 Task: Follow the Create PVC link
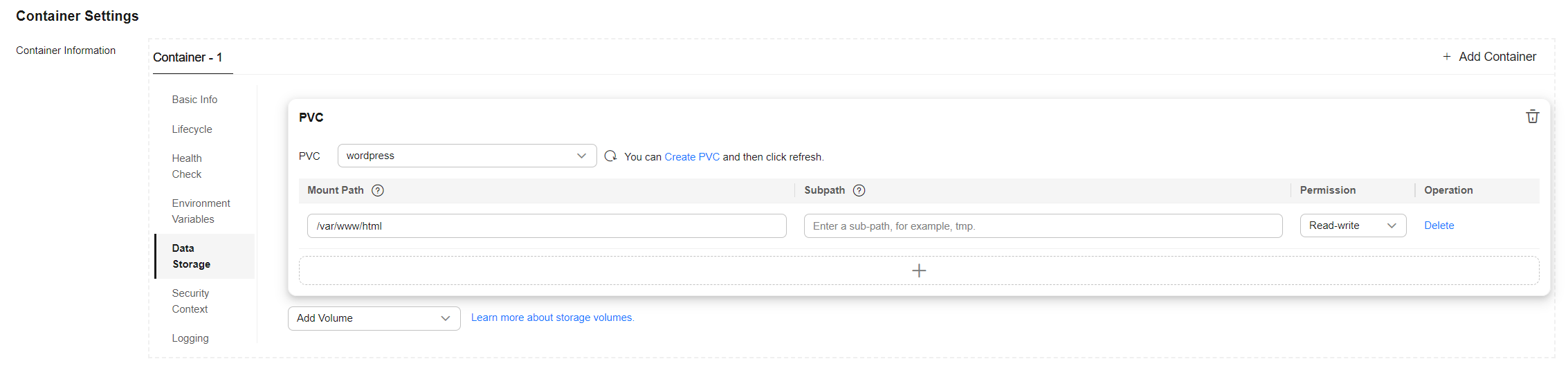[692, 157]
